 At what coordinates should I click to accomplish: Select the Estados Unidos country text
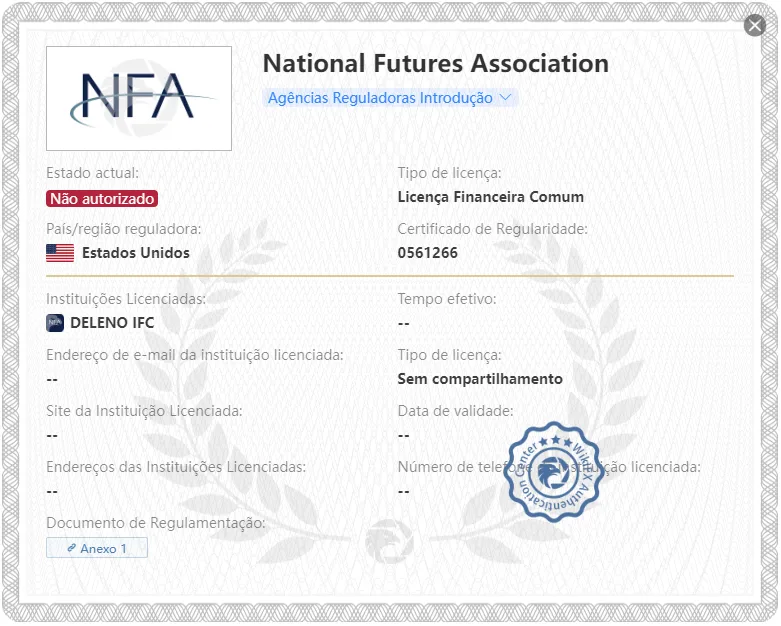pyautogui.click(x=136, y=253)
